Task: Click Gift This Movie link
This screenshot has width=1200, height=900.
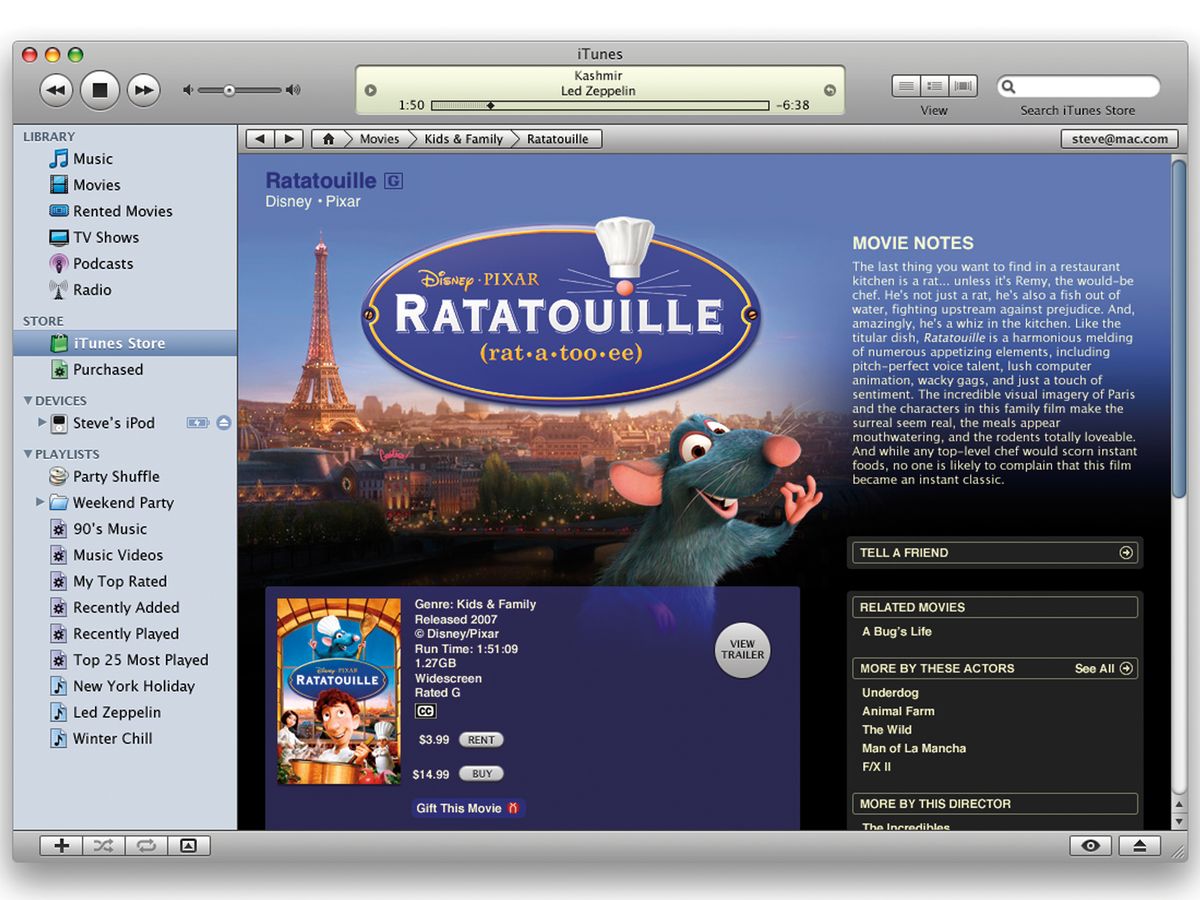Action: 468,808
